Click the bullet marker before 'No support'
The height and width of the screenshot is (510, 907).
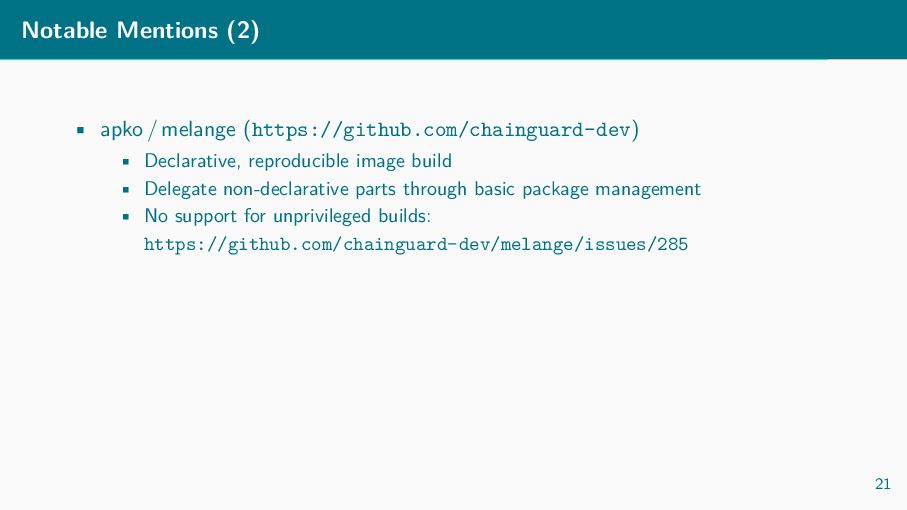pyautogui.click(x=125, y=217)
